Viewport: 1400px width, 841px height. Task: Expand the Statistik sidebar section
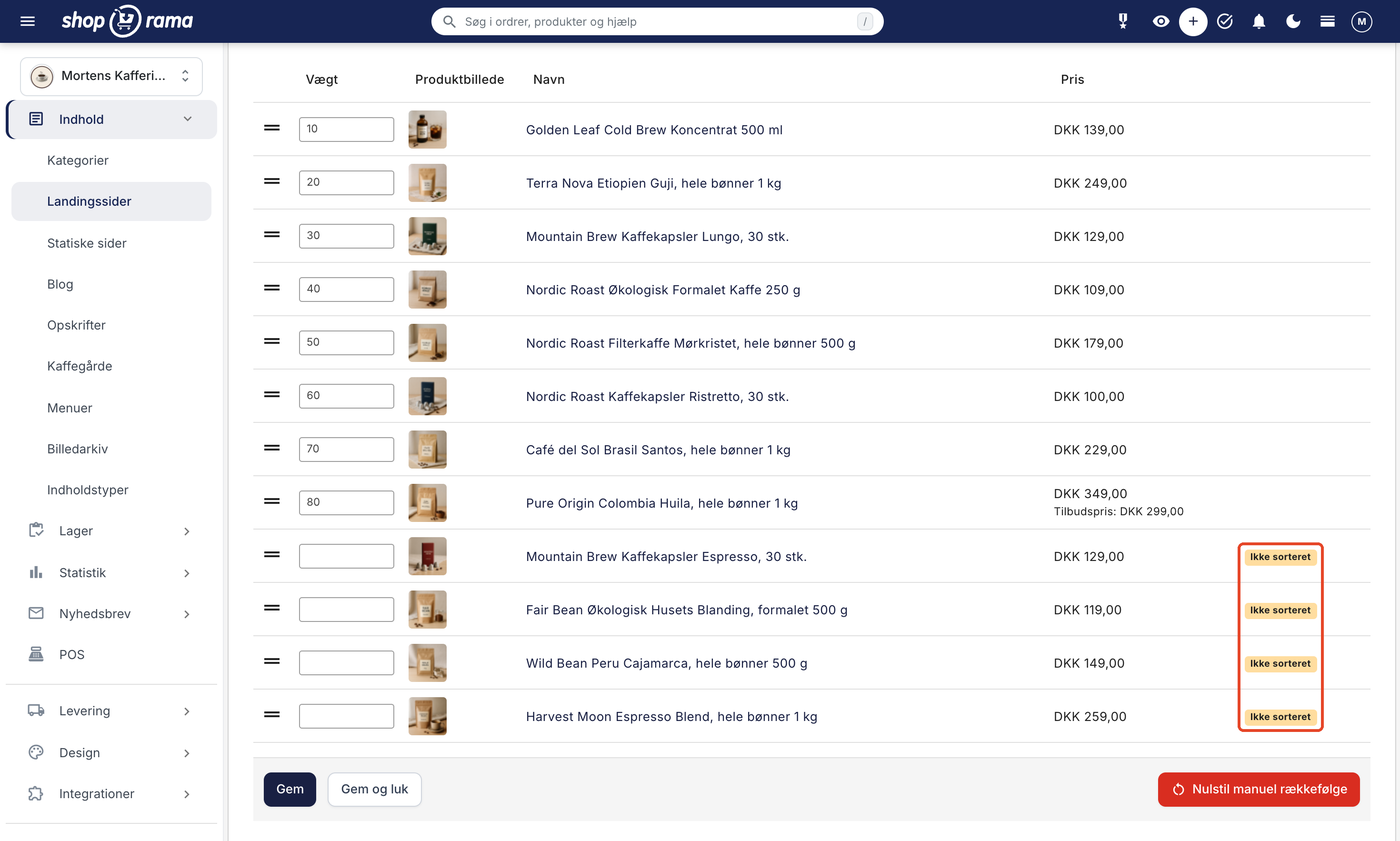pyautogui.click(x=111, y=573)
